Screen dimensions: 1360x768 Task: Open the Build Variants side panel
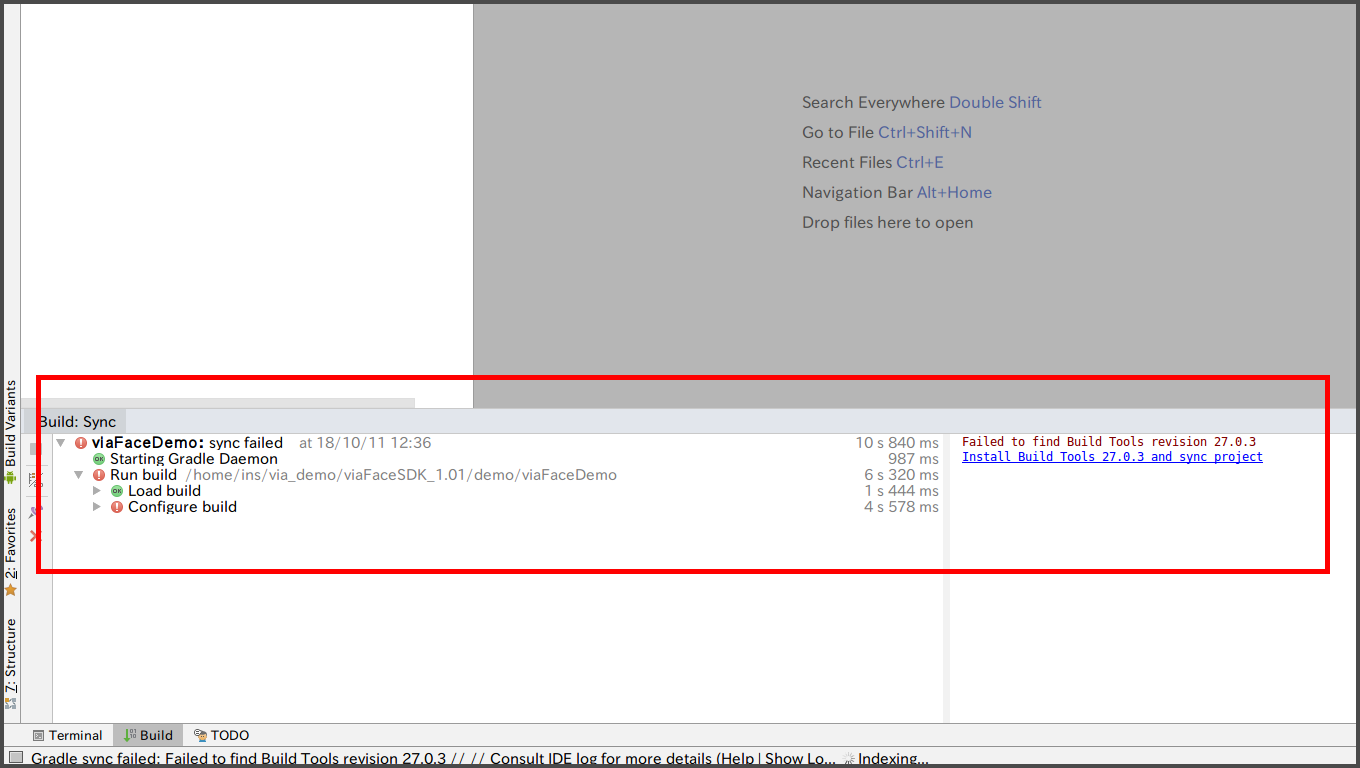(11, 432)
